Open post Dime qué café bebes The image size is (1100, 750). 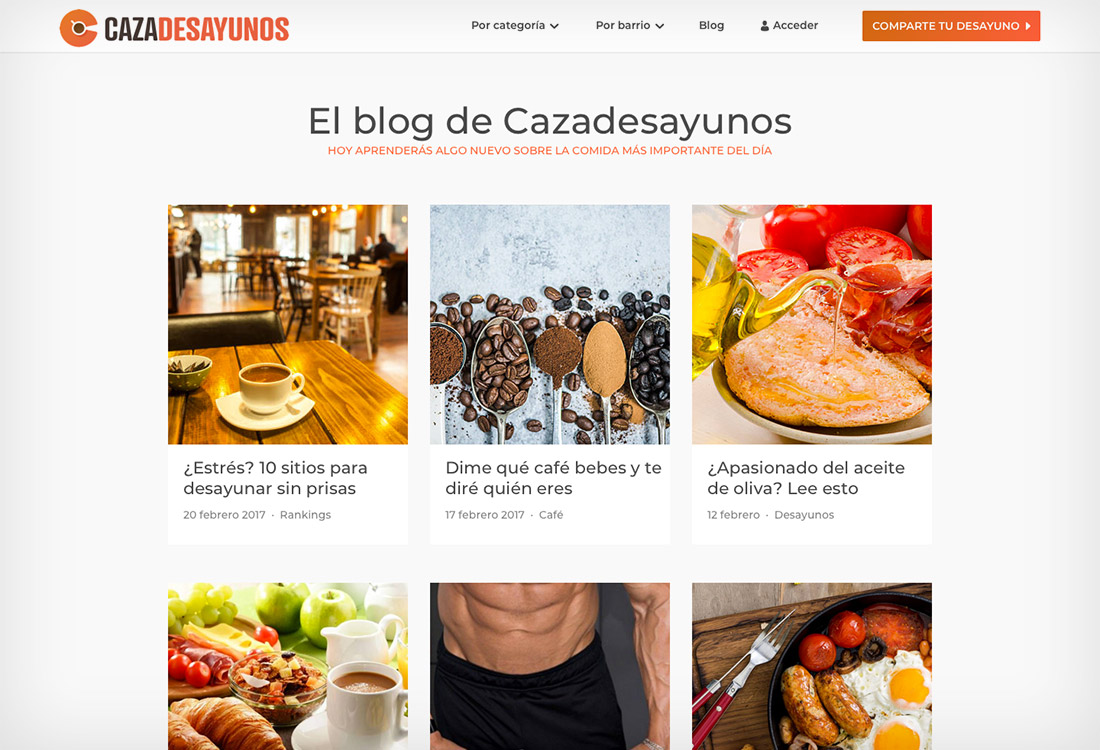tap(554, 478)
